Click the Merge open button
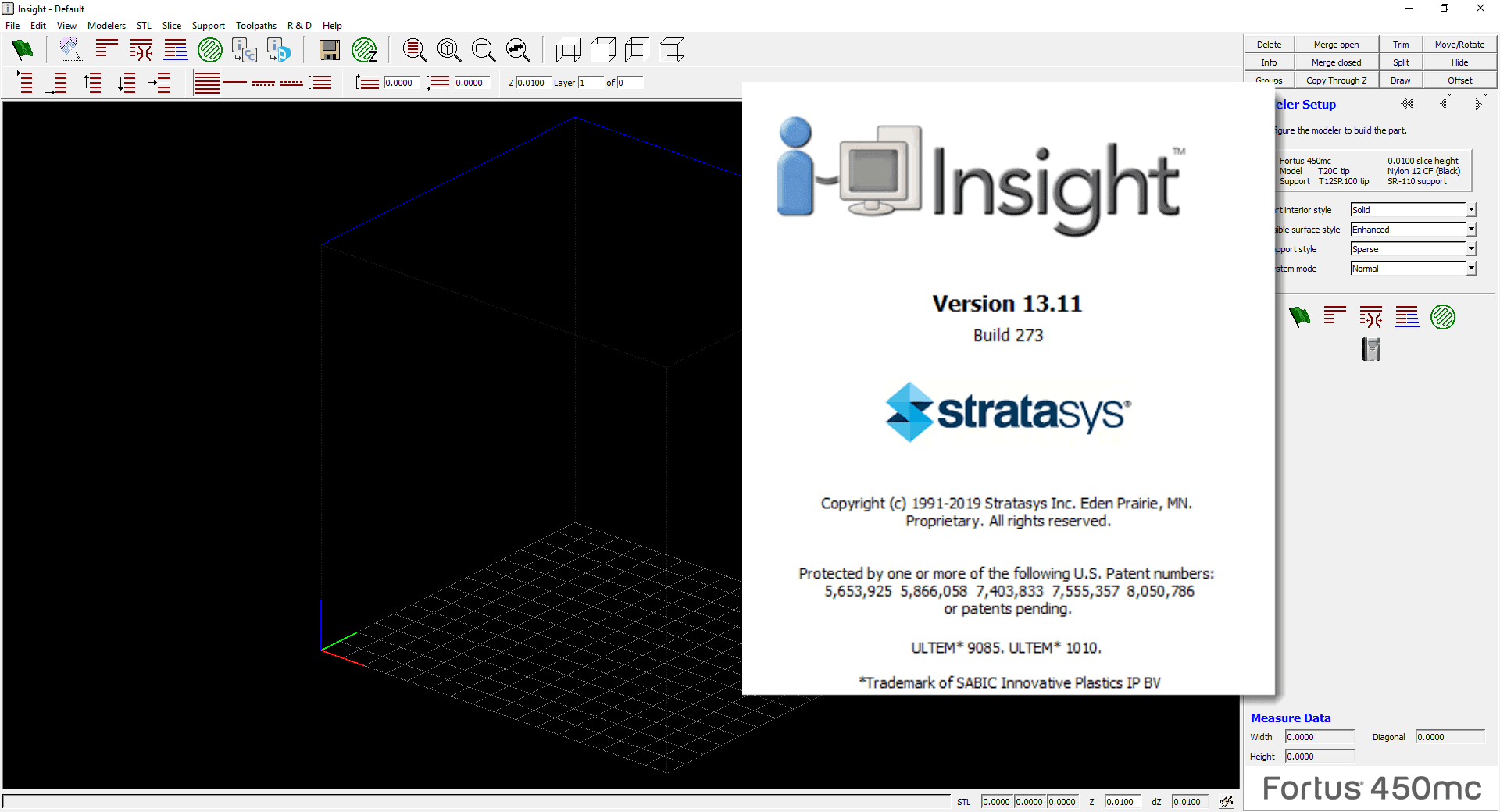The height and width of the screenshot is (812, 1500). [1336, 45]
